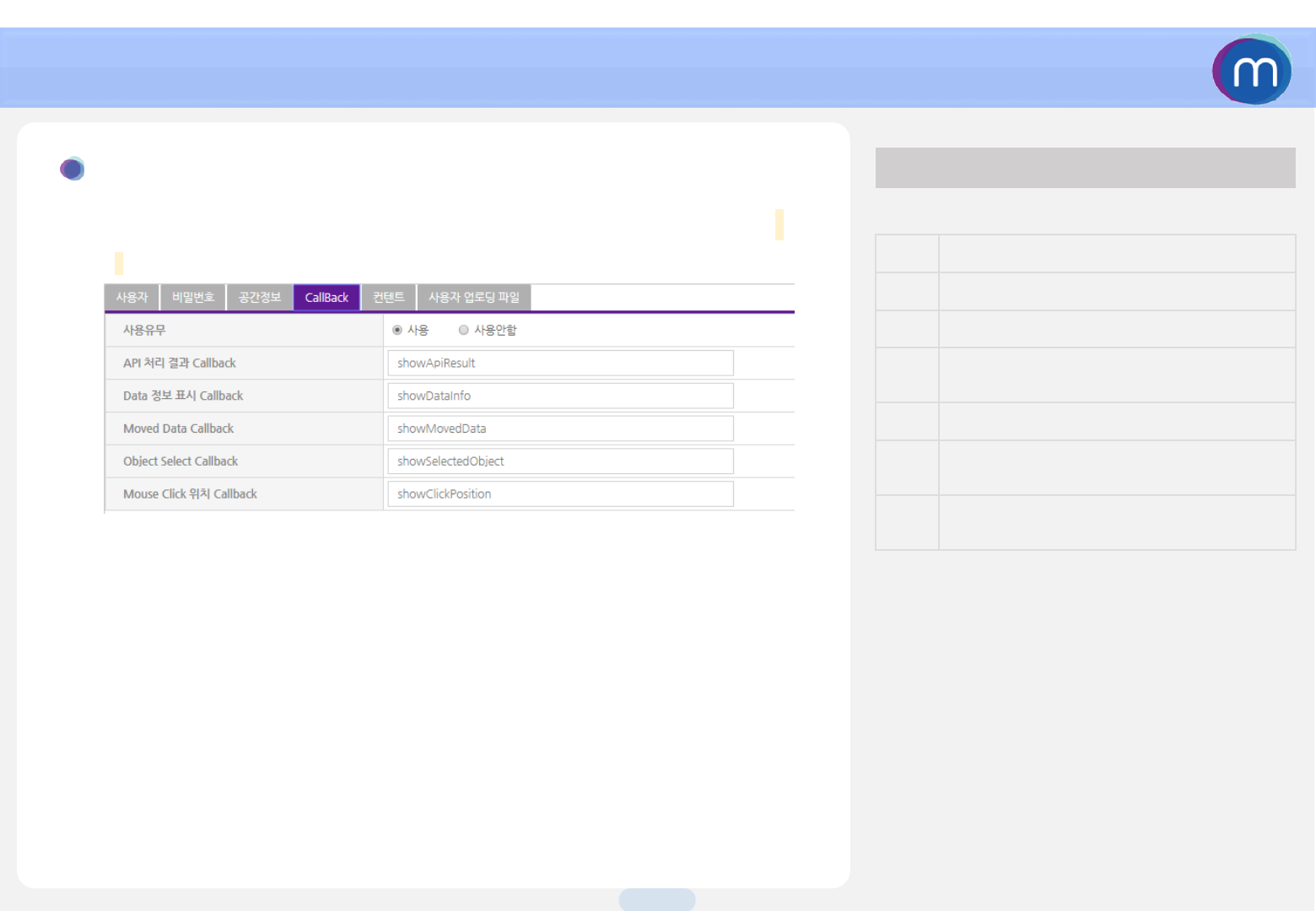This screenshot has height=911, width=1316.
Task: Click the "Mouse Click 위치 Callback" label
Action: coord(190,494)
